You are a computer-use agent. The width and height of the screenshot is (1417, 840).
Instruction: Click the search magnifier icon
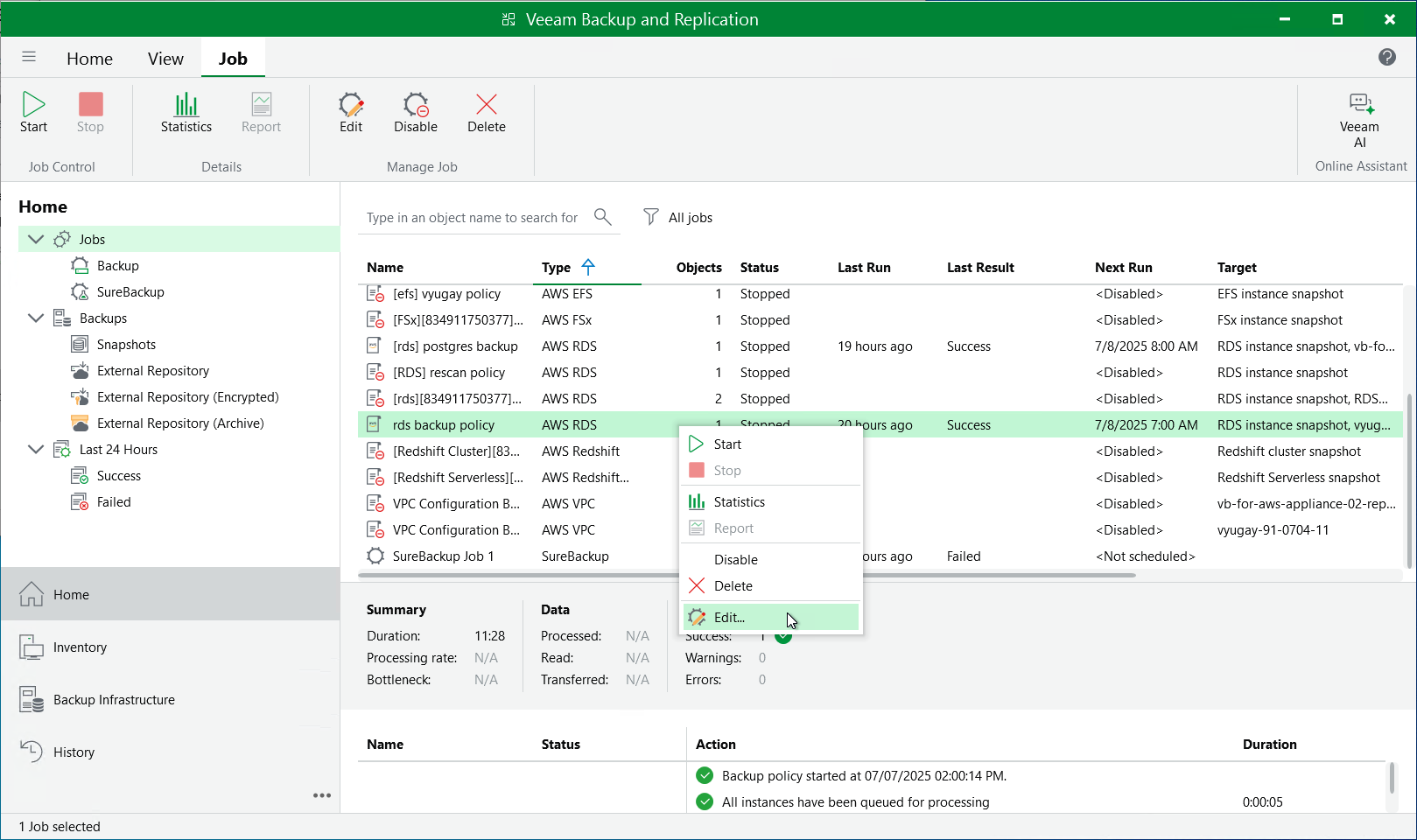pyautogui.click(x=602, y=216)
